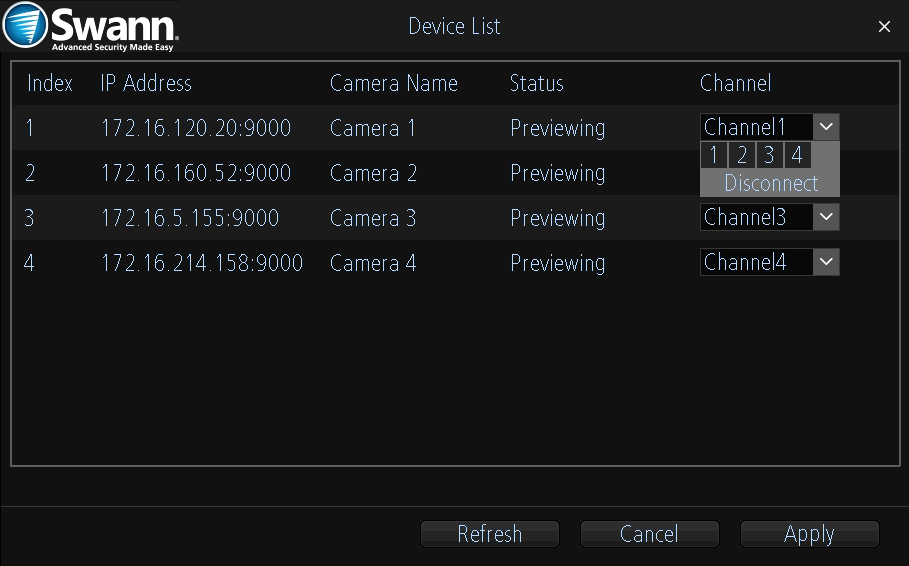This screenshot has height=566, width=909.
Task: Choose channel 2 from the dropdown list
Action: pyautogui.click(x=742, y=155)
